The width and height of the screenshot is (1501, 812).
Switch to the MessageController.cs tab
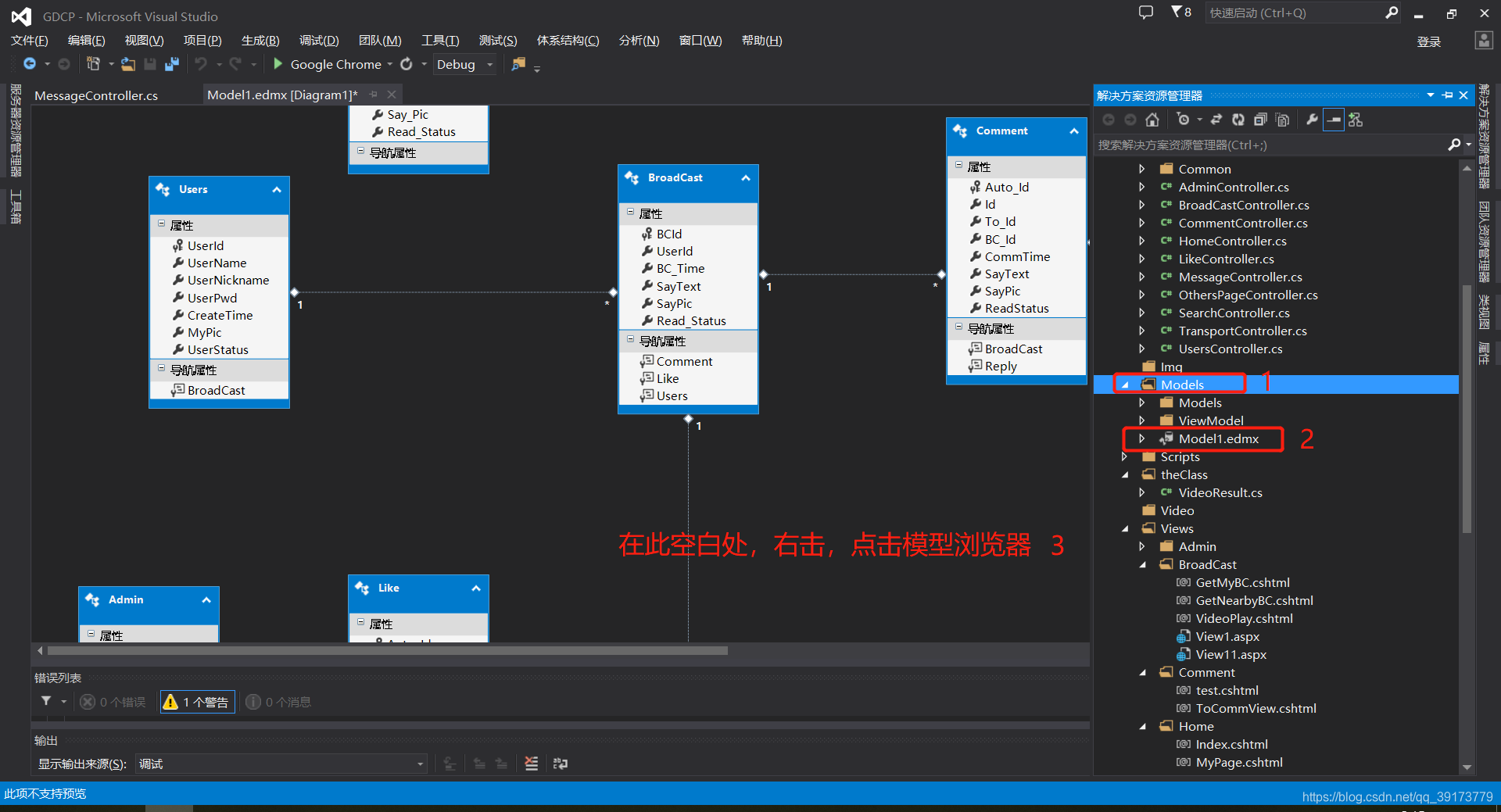pyautogui.click(x=96, y=95)
